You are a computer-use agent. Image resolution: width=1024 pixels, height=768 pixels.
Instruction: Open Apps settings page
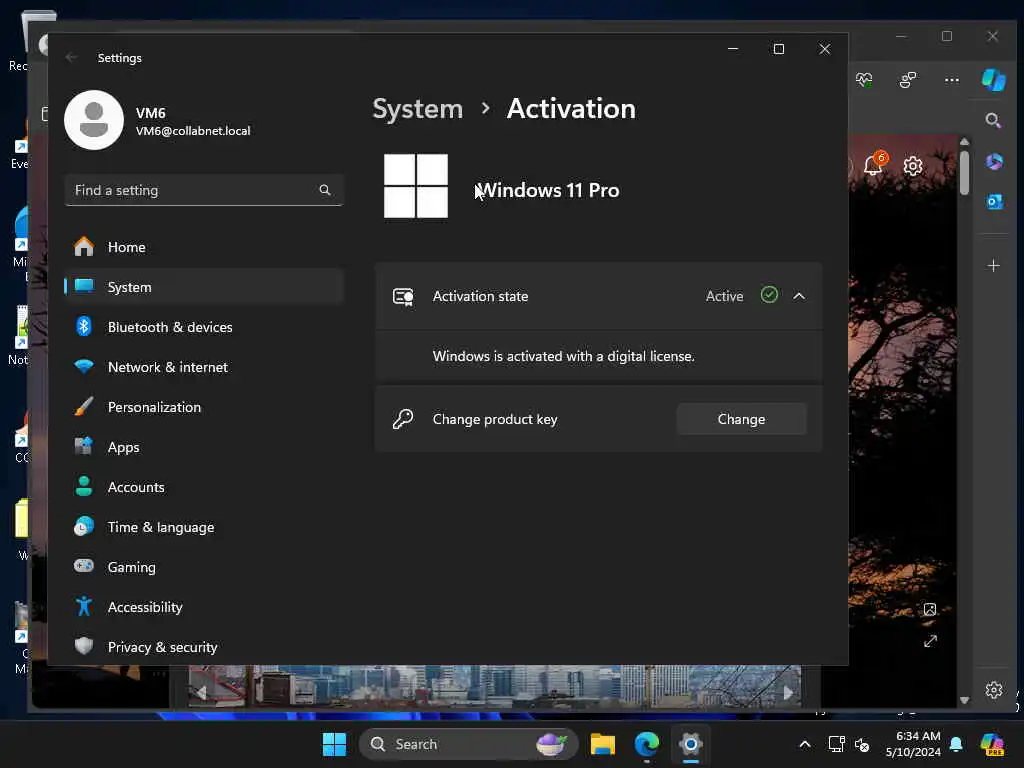point(204,447)
